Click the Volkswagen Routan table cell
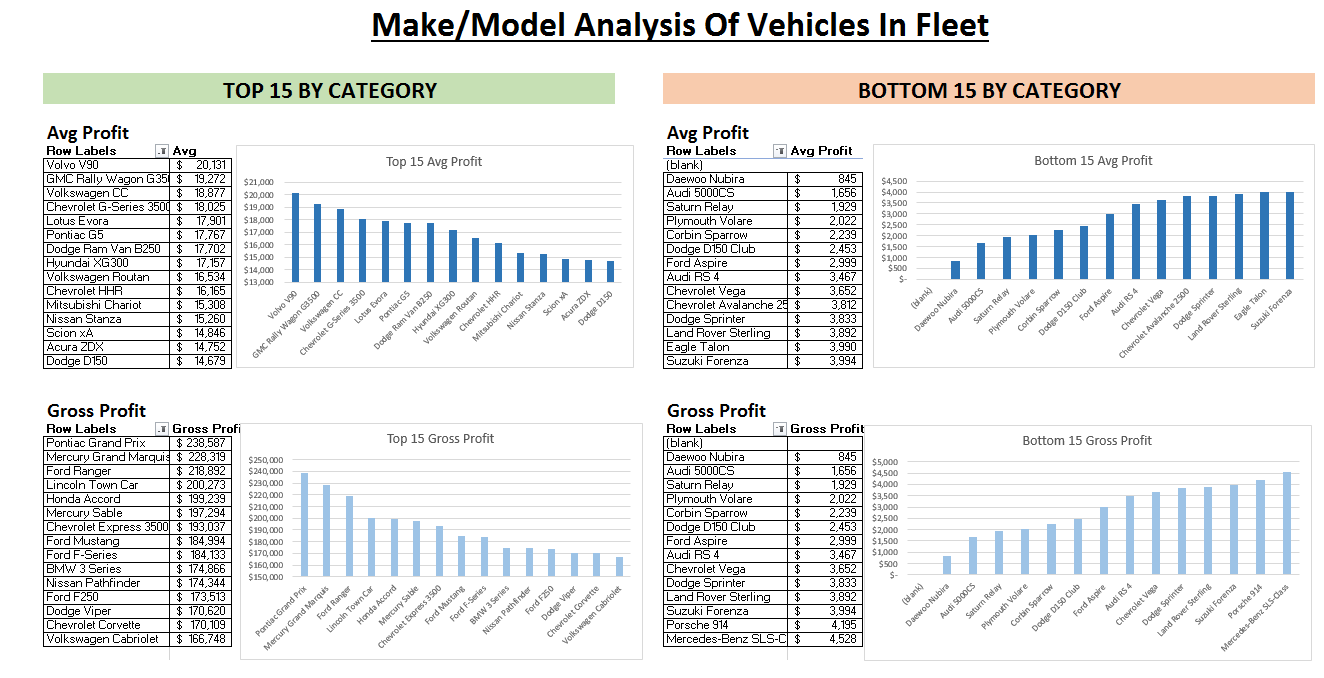Screen dimensions: 1324x678 pos(107,277)
